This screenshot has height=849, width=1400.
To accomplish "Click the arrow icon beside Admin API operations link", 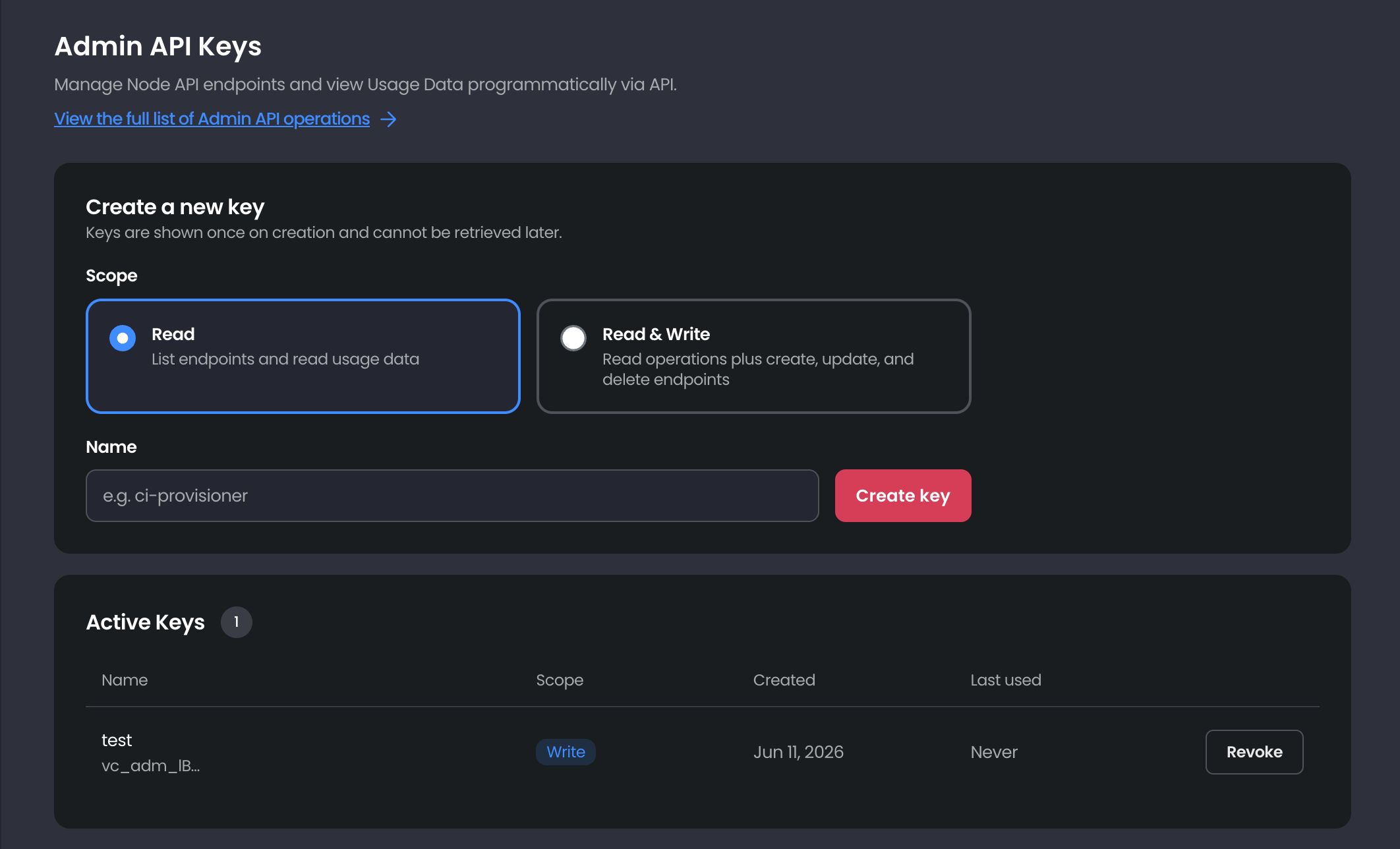I will click(388, 119).
